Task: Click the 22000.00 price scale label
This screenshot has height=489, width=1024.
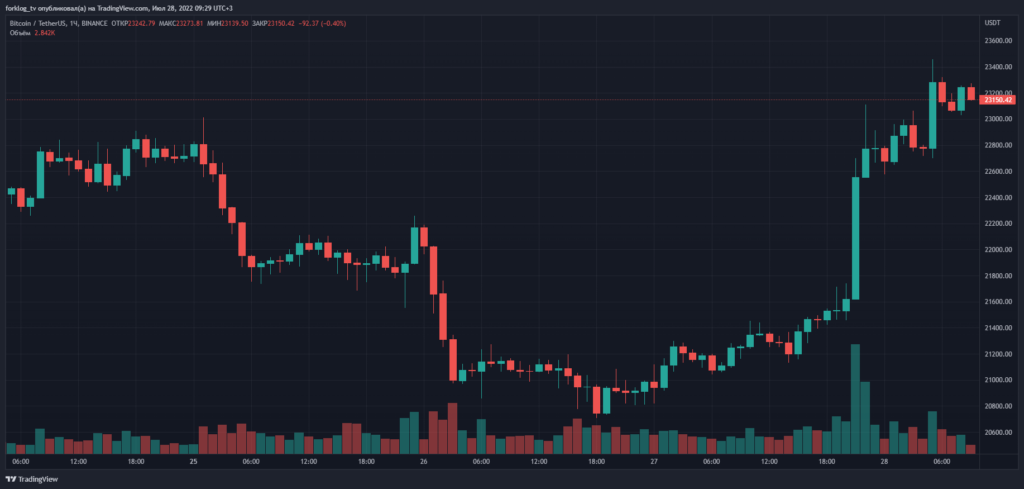Action: pyautogui.click(x=999, y=249)
